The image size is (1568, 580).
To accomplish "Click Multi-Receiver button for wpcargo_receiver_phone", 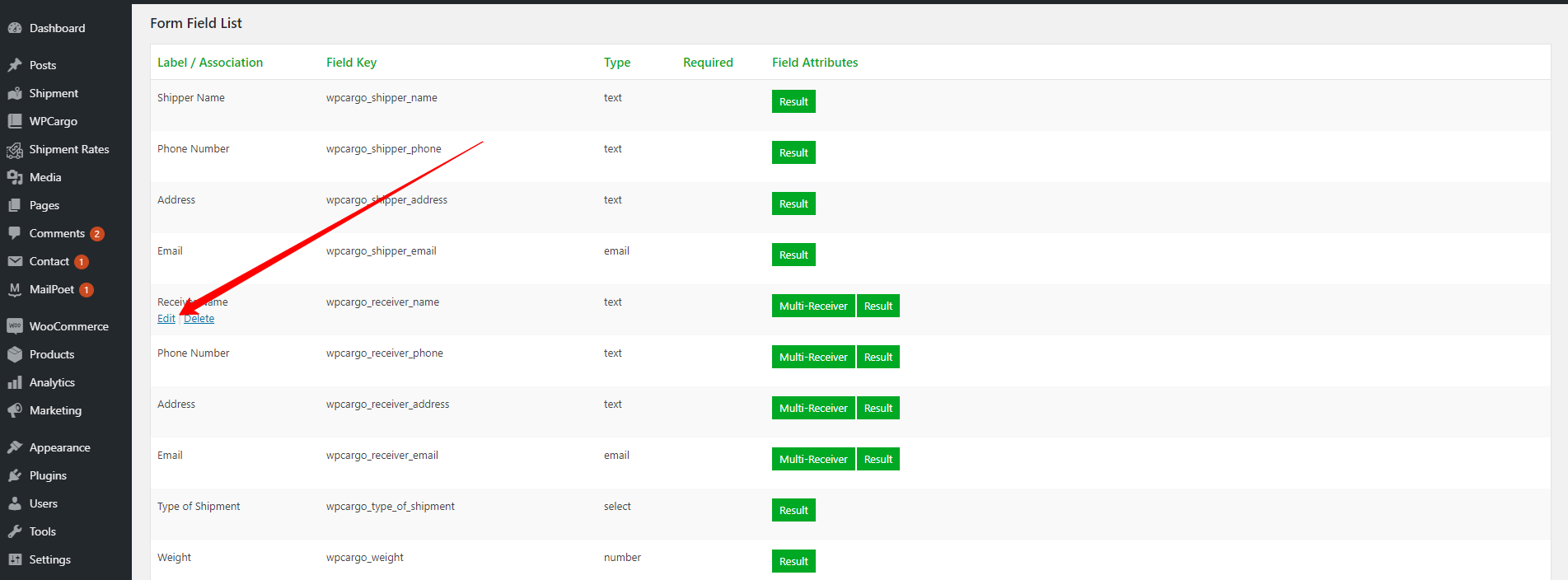I will [x=813, y=357].
